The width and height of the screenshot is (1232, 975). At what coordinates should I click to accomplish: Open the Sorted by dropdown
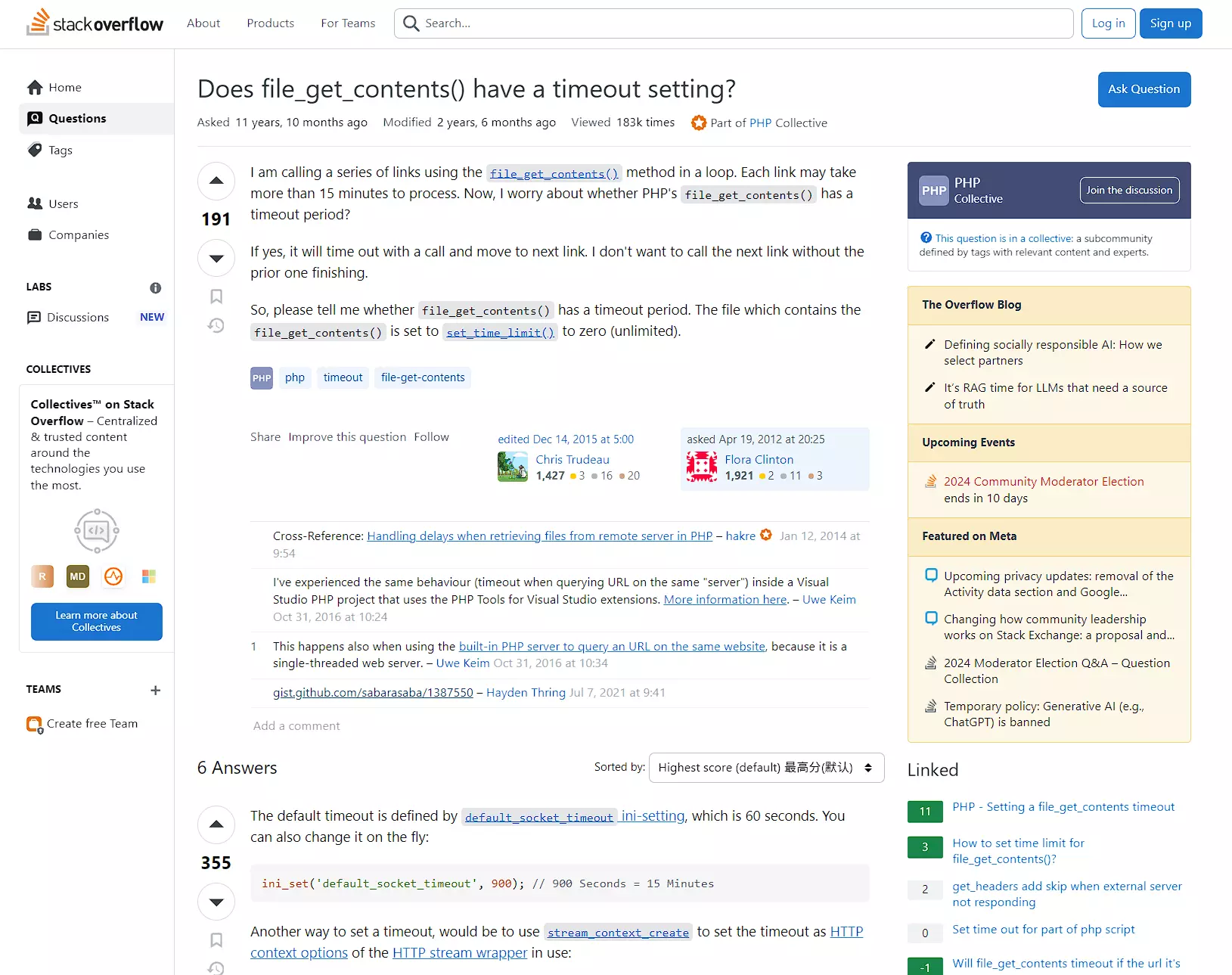(x=766, y=768)
